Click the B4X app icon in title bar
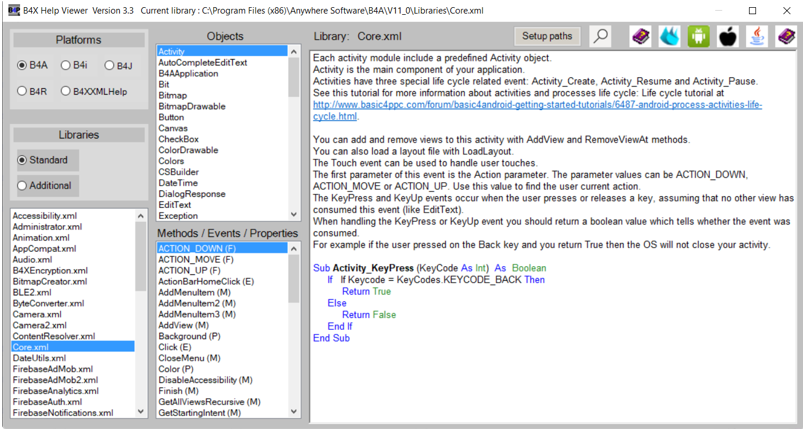 [14, 10]
